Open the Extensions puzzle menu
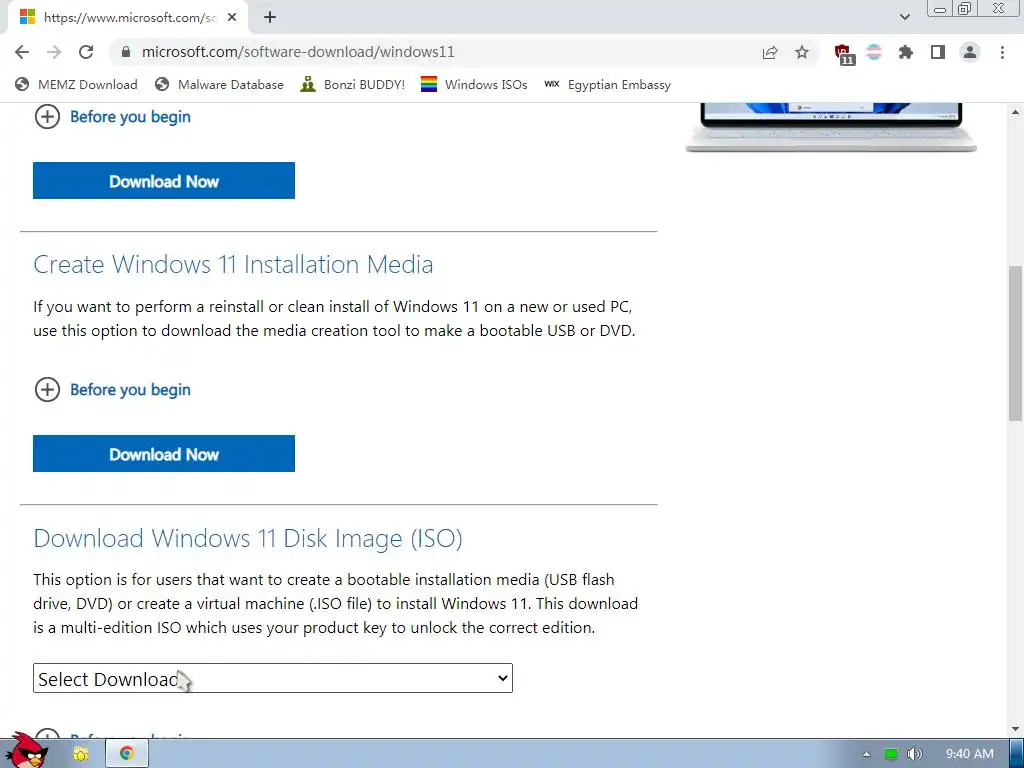This screenshot has width=1024, height=768. [906, 52]
